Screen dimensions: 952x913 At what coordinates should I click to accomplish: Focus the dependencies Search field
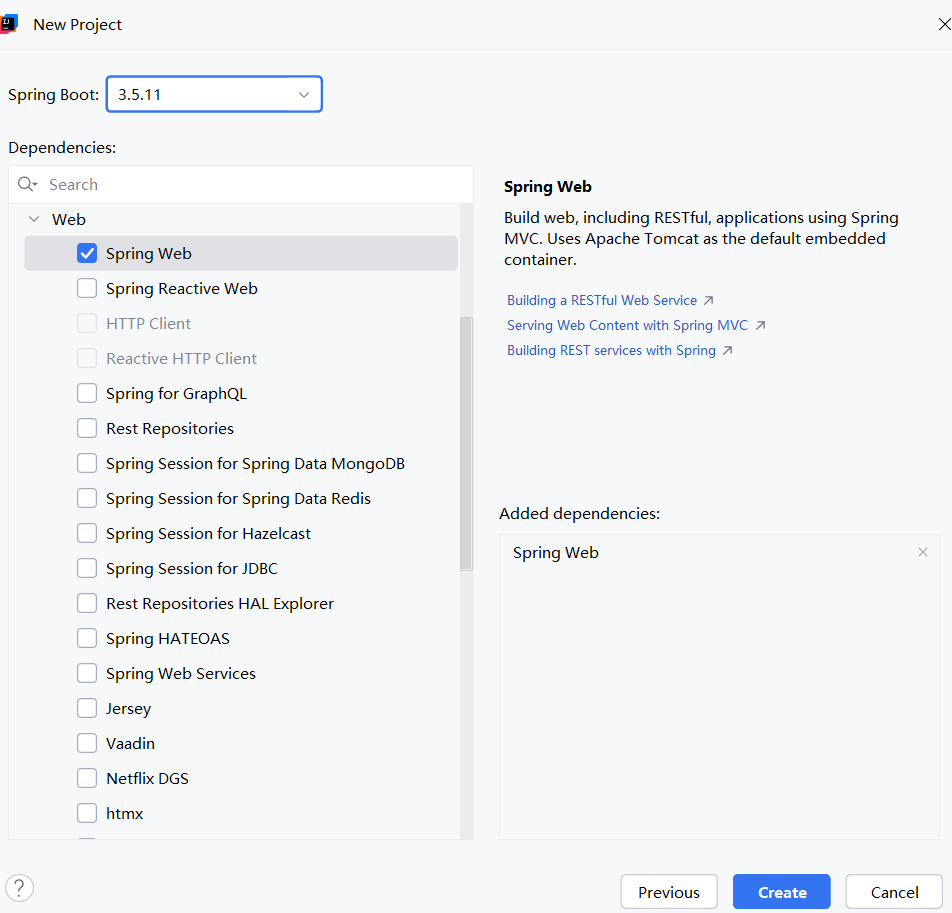point(241,185)
